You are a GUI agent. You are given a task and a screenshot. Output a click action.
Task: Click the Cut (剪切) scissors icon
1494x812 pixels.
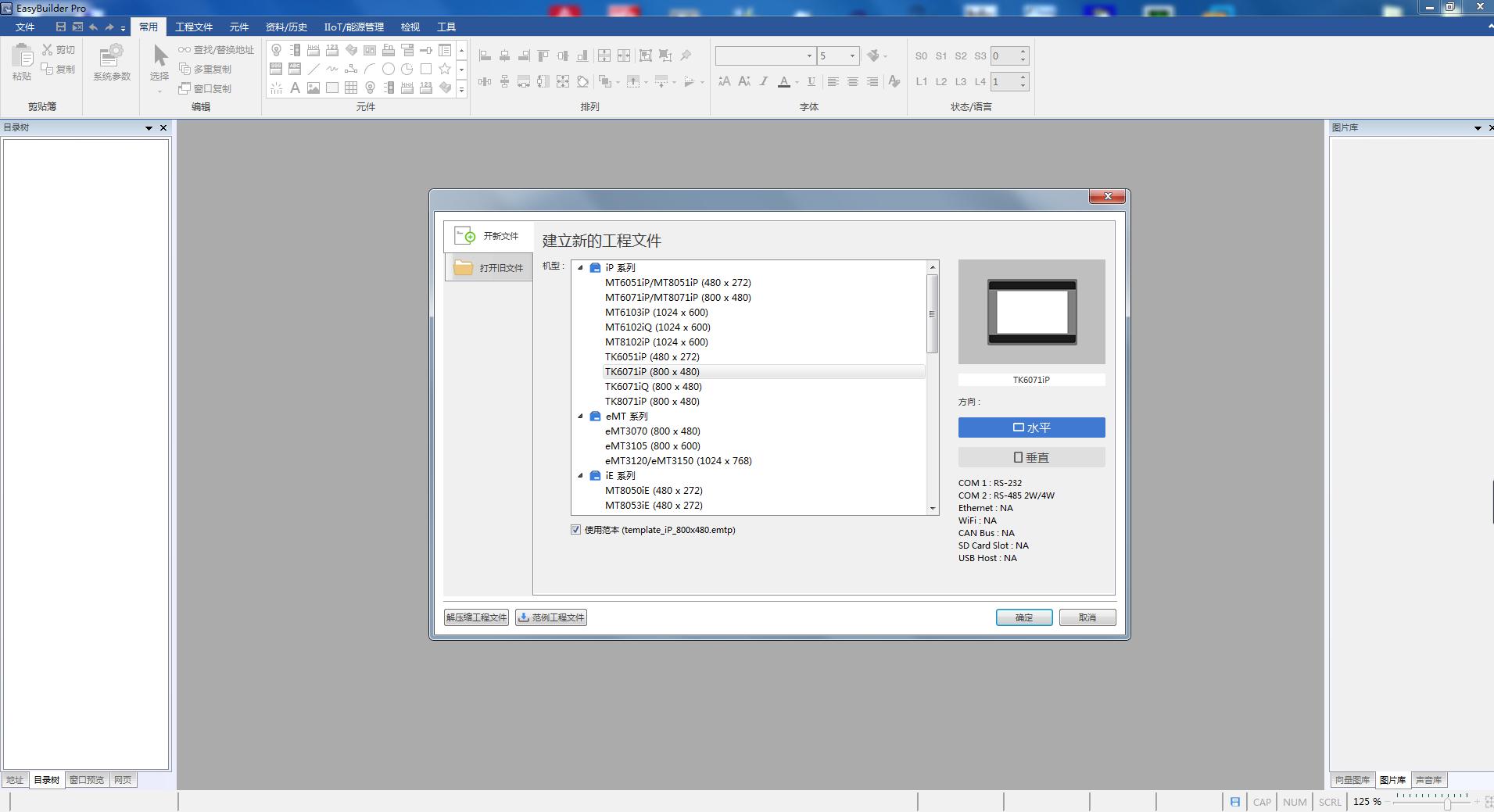pos(47,49)
